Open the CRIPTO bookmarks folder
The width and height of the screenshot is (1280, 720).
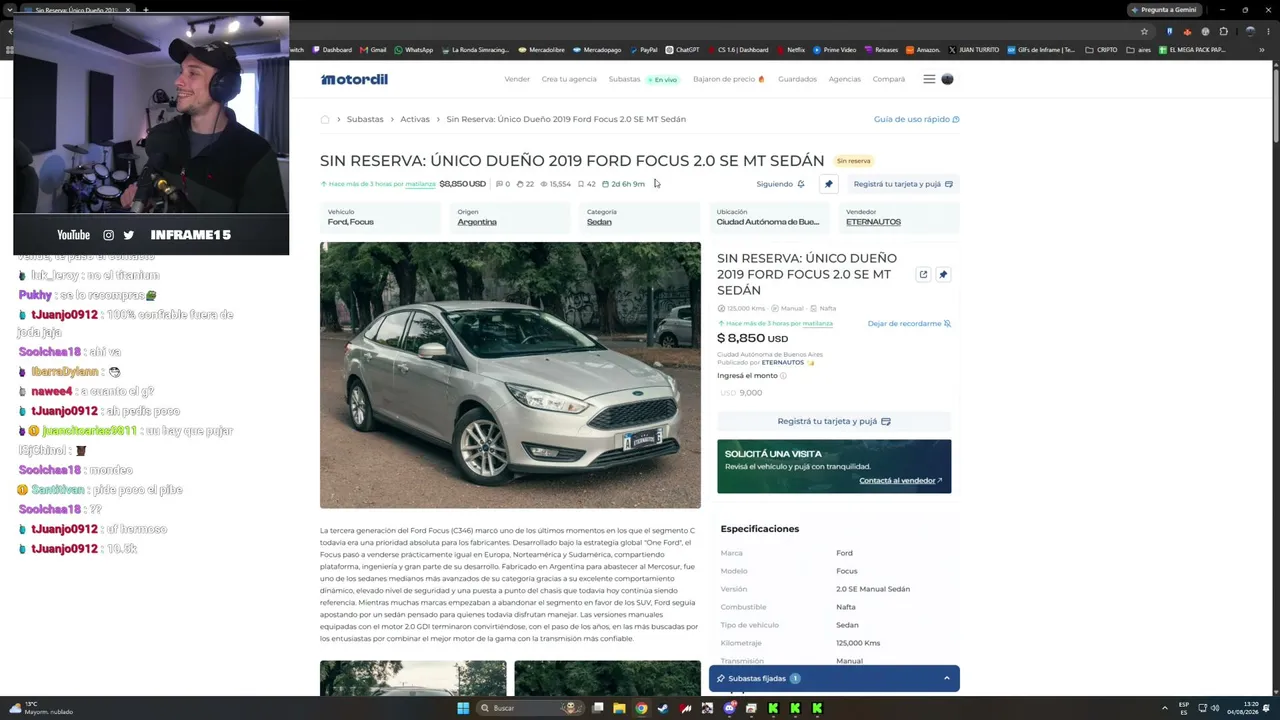pyautogui.click(x=1101, y=50)
